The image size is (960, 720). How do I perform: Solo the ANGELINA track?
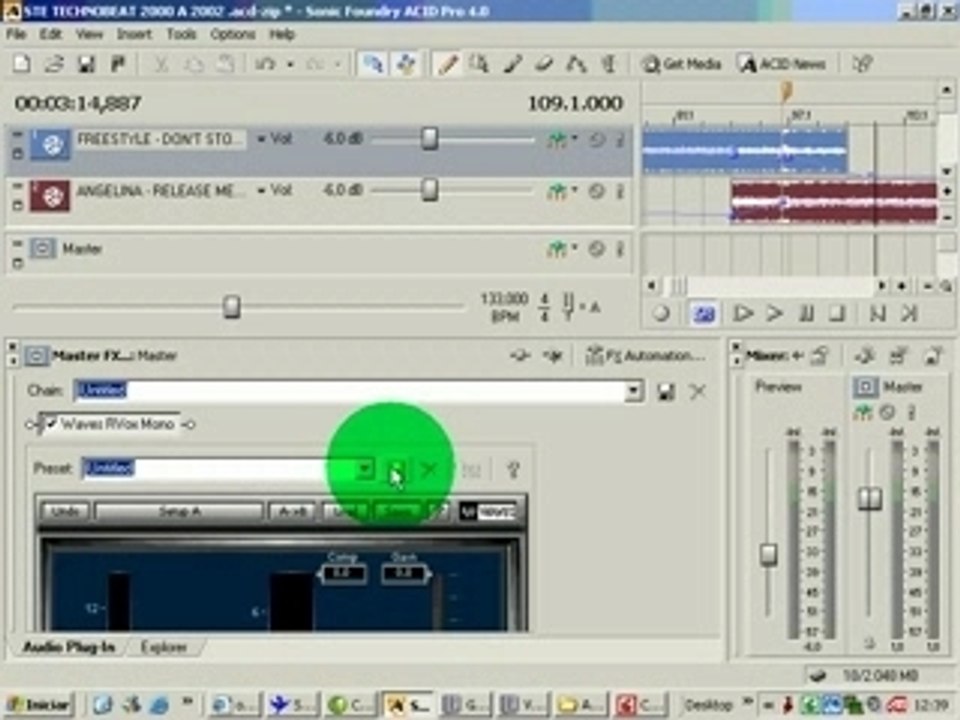(620, 192)
